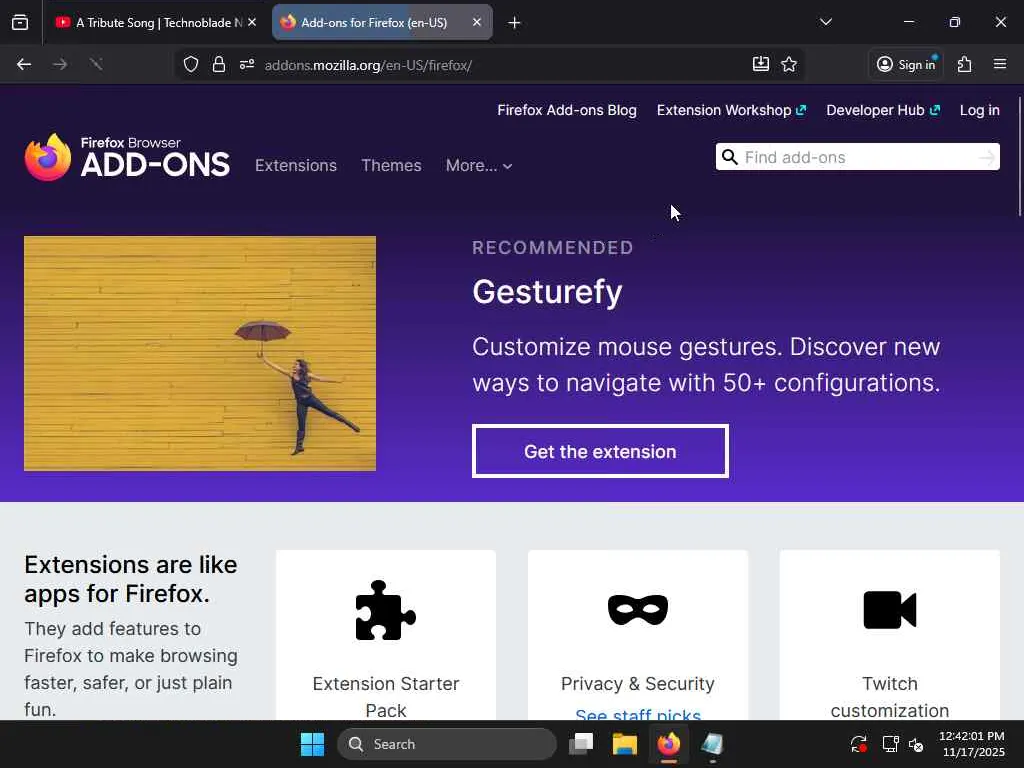Switch to the Technoblade Tribute Song tab

click(155, 23)
